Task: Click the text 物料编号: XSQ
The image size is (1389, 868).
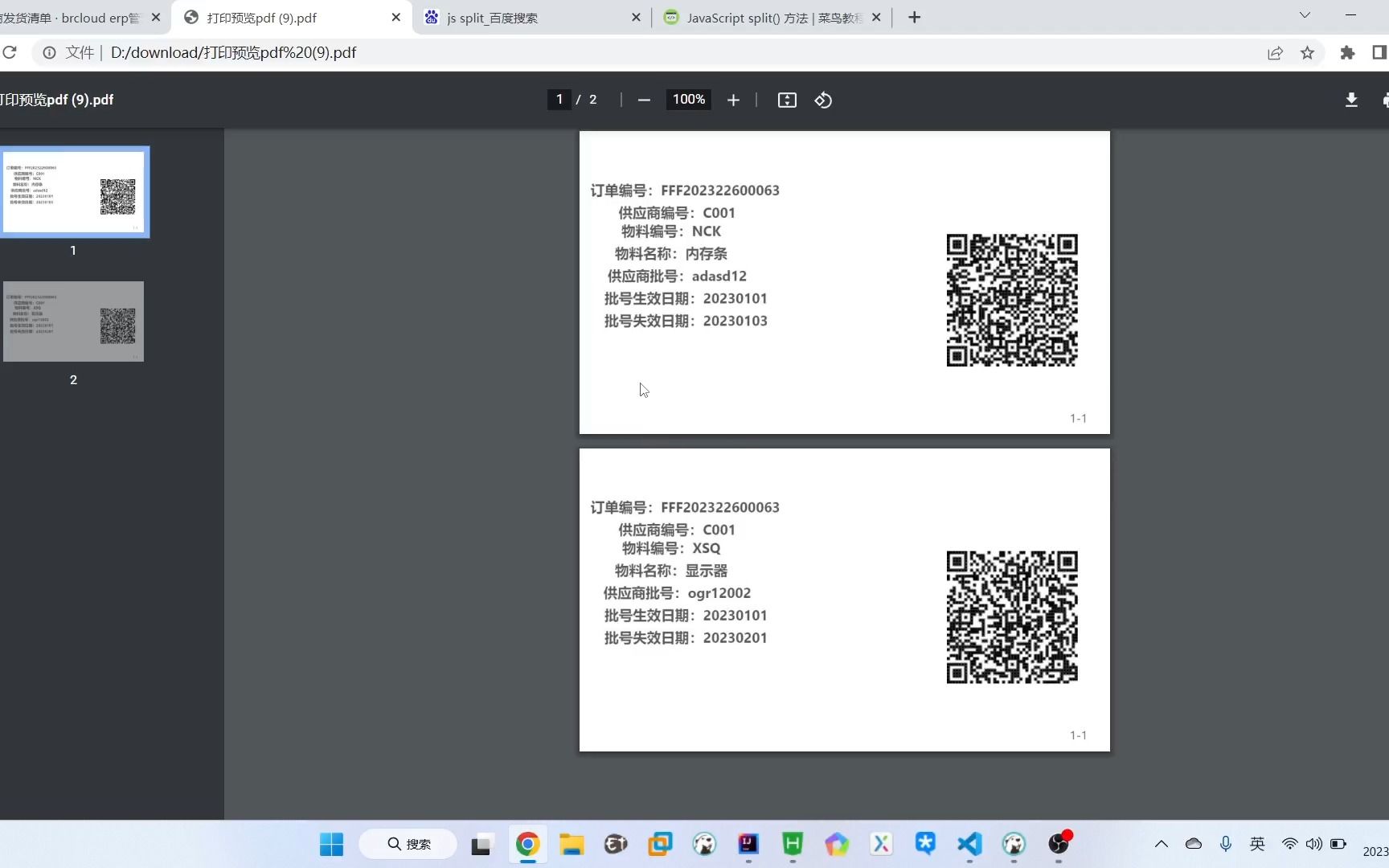Action: [671, 548]
